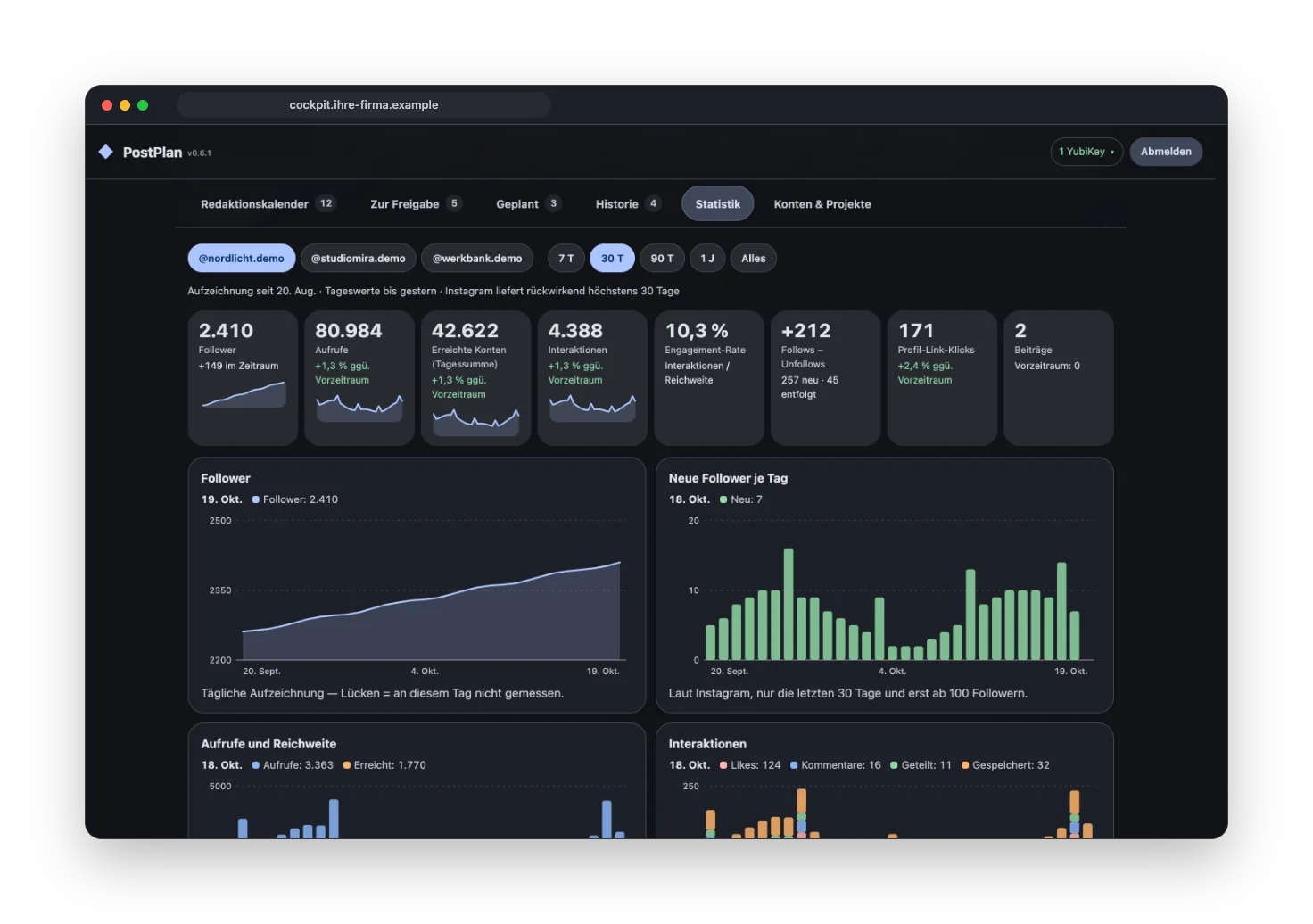Click the 2.410 Follower stat card
The height and width of the screenshot is (924, 1313).
tap(243, 378)
